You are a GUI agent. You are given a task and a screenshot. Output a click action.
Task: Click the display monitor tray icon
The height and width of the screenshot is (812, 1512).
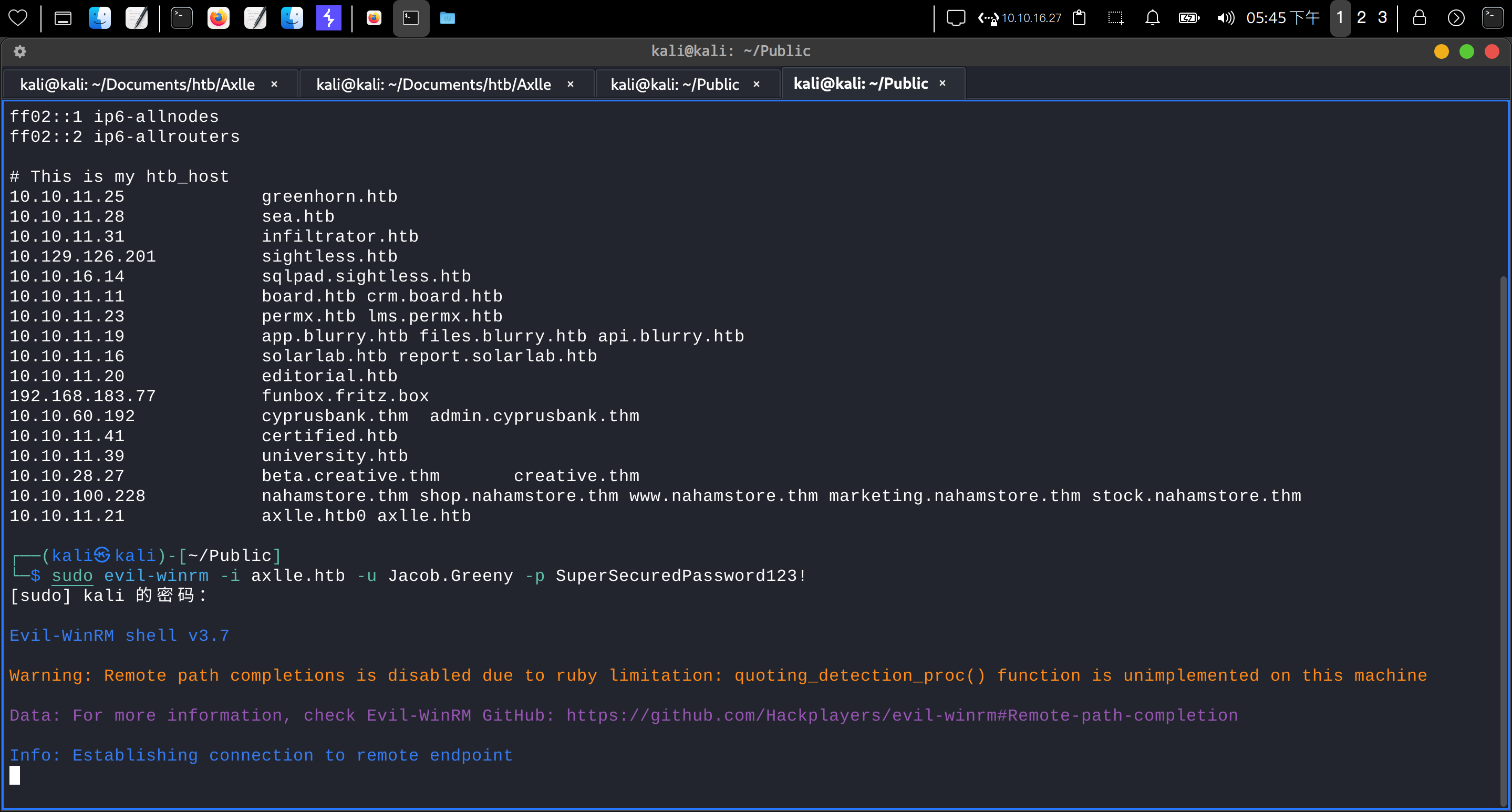pos(956,18)
